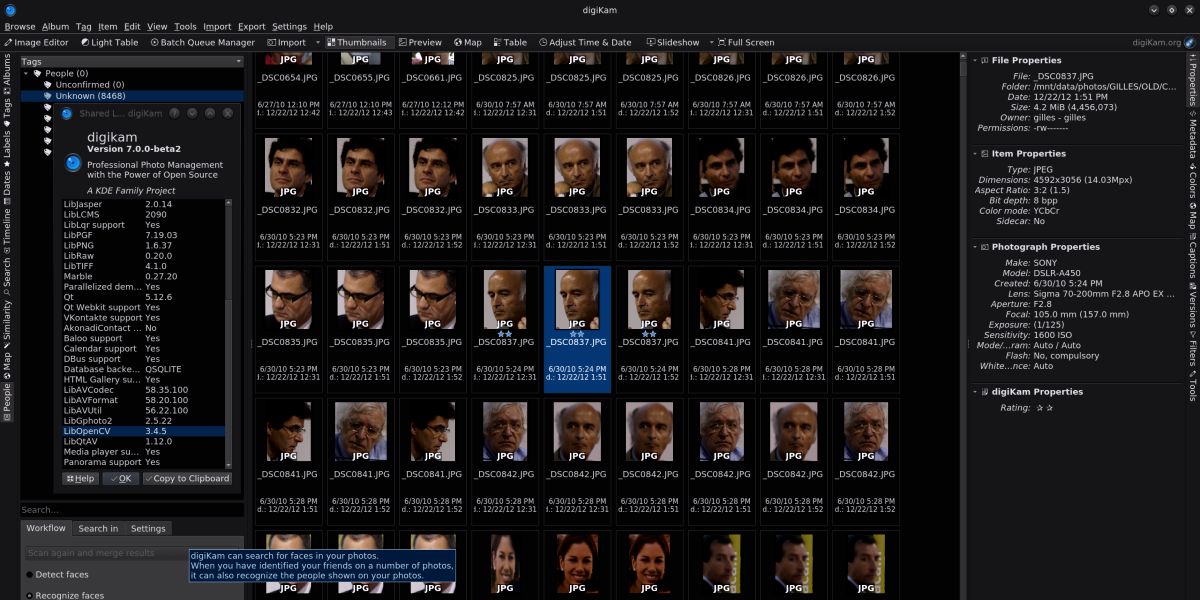The image size is (1200, 600).
Task: Launch the Light Table tool
Action: click(109, 43)
